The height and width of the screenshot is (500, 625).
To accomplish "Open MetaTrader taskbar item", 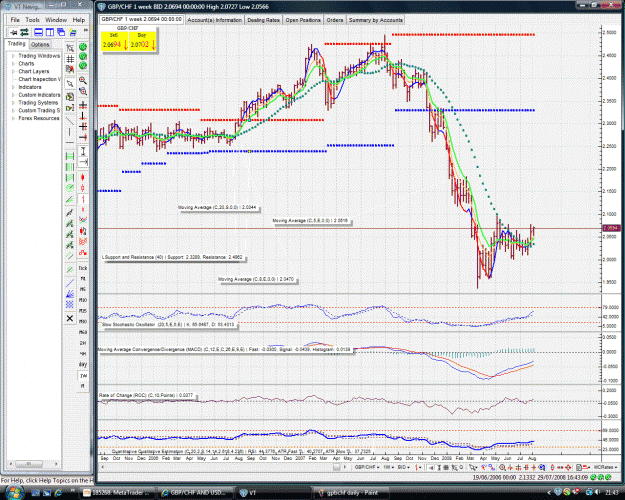I will (x=117, y=493).
